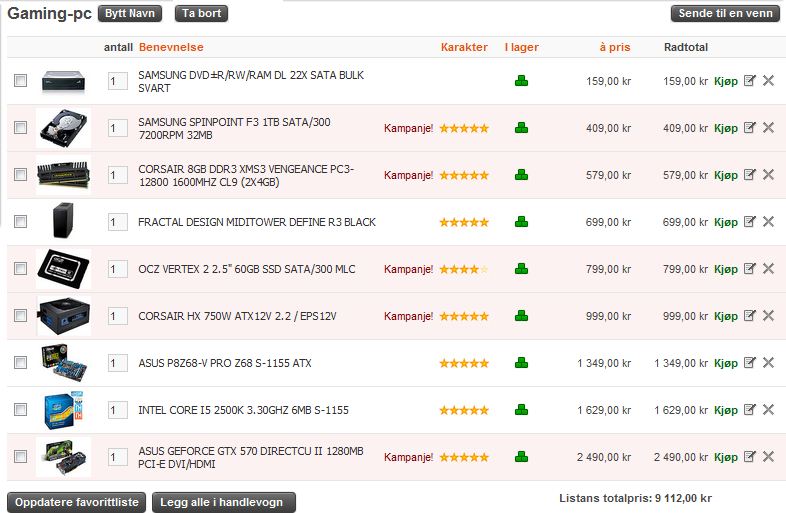Open Corsair Vengeance RAM thumbnail

pyautogui.click(x=64, y=175)
